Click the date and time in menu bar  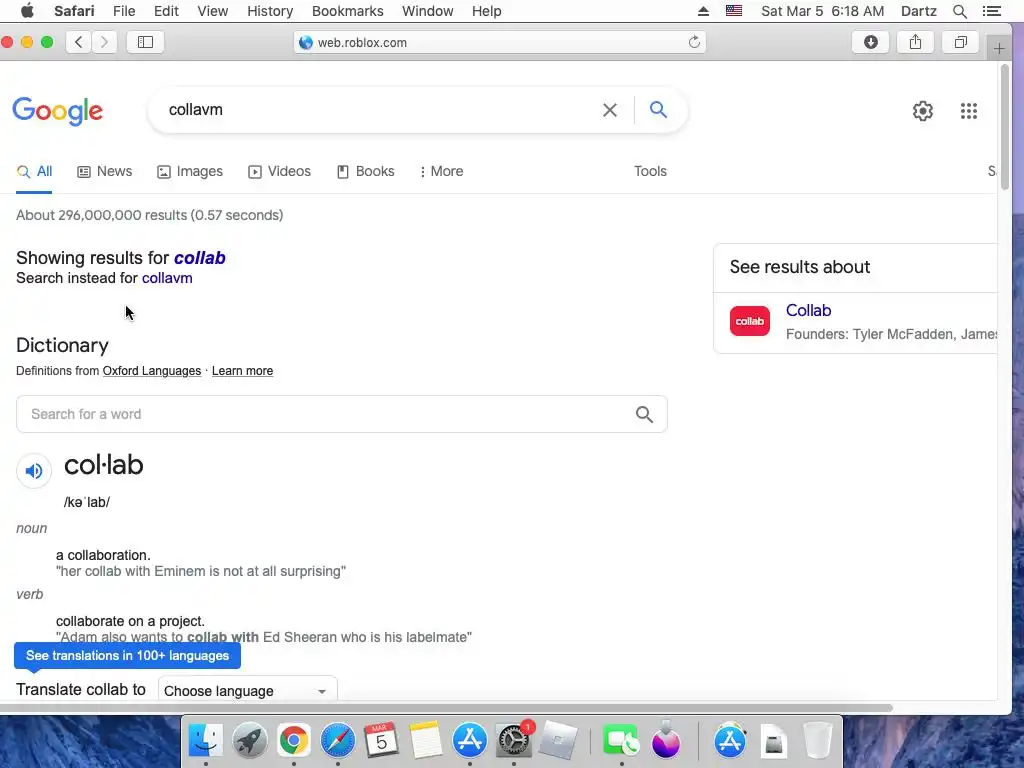(822, 11)
